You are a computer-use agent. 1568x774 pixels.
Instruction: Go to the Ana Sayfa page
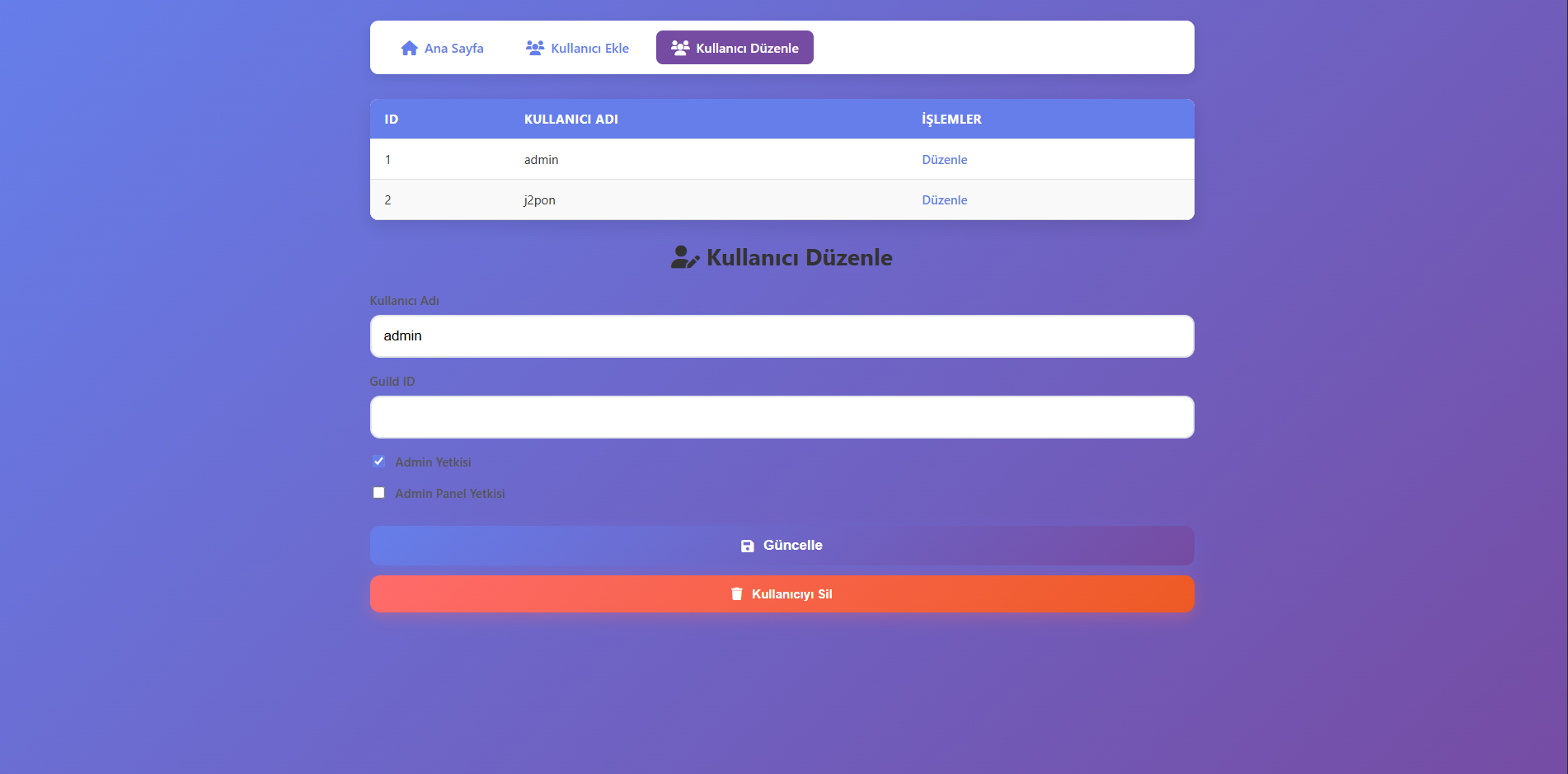click(x=442, y=48)
